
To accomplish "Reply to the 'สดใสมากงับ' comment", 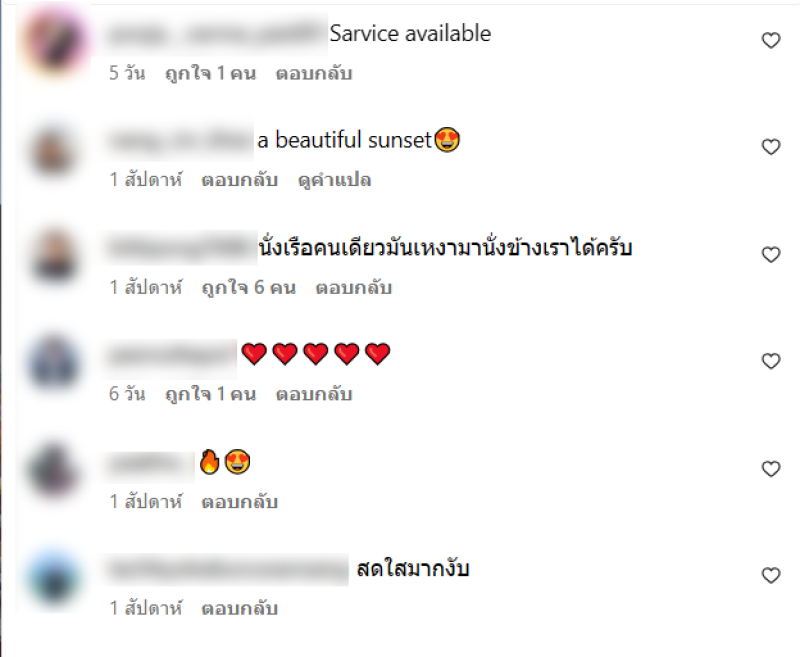I will click(239, 609).
